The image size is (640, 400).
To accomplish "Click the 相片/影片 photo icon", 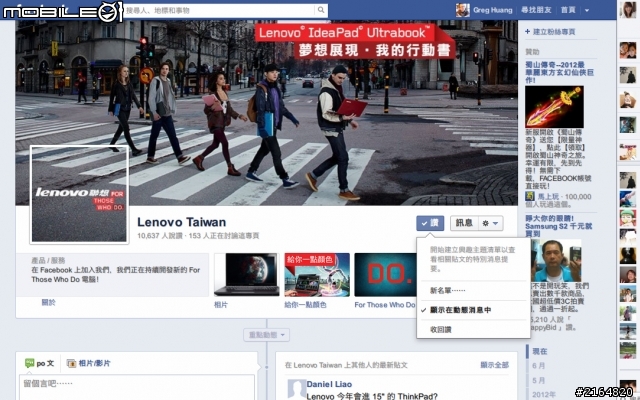I will click(71, 363).
